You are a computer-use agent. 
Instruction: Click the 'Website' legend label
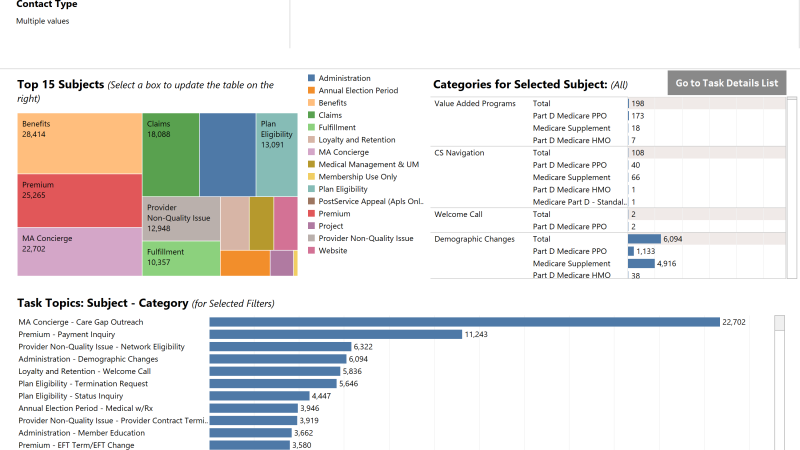click(333, 251)
